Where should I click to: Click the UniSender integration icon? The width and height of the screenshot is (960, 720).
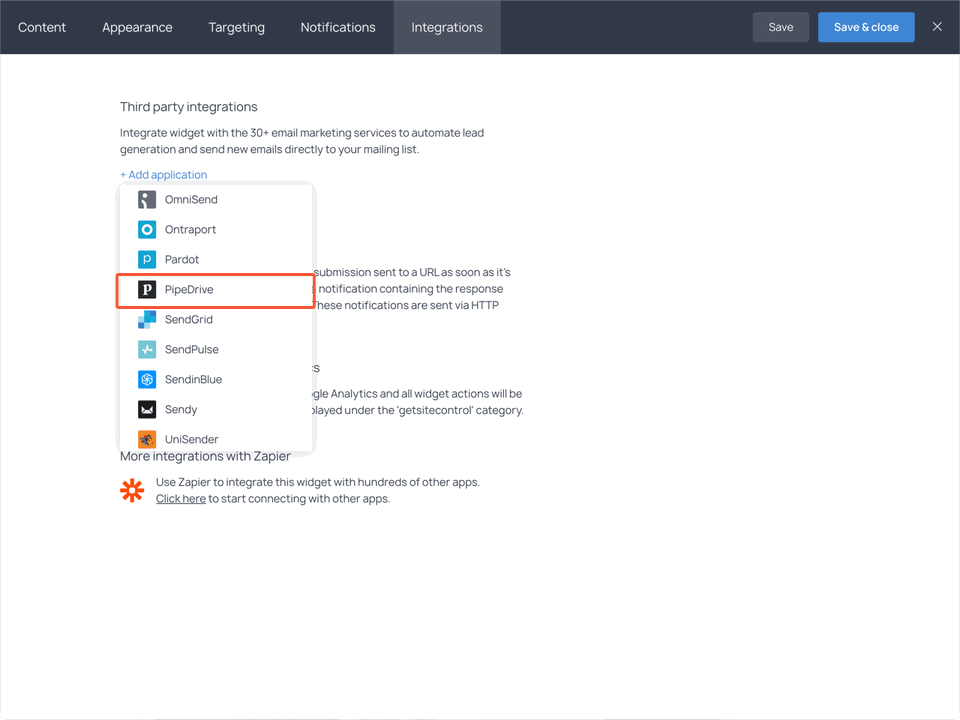146,439
